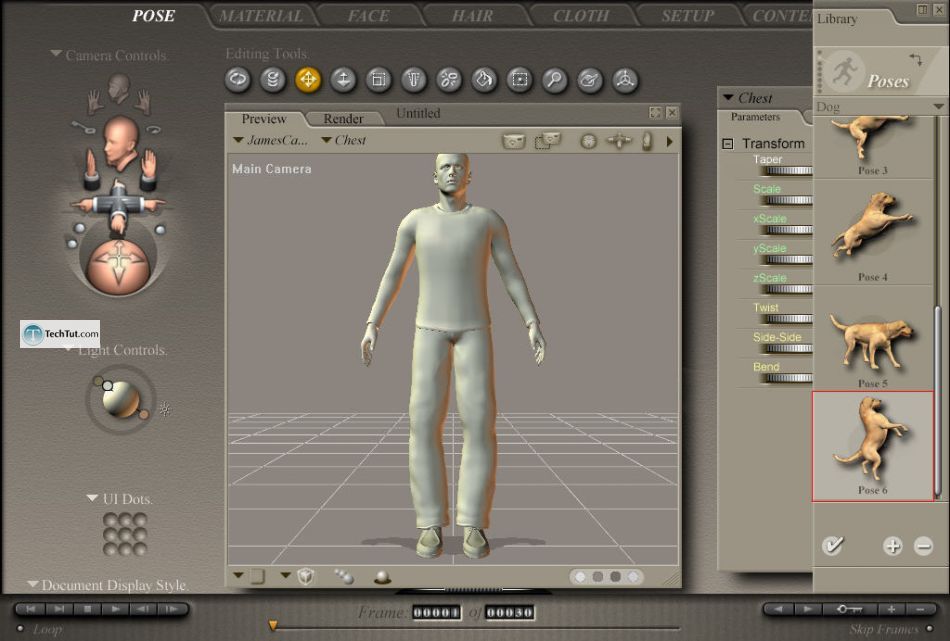950x641 pixels.
Task: Switch to the MATERIAL room tab
Action: 261,16
